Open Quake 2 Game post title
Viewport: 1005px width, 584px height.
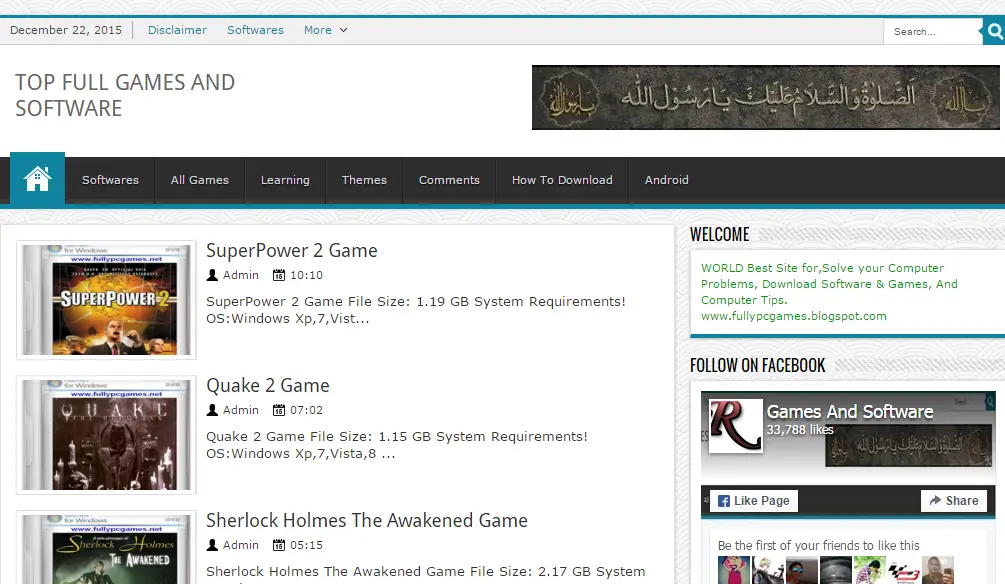(x=268, y=385)
